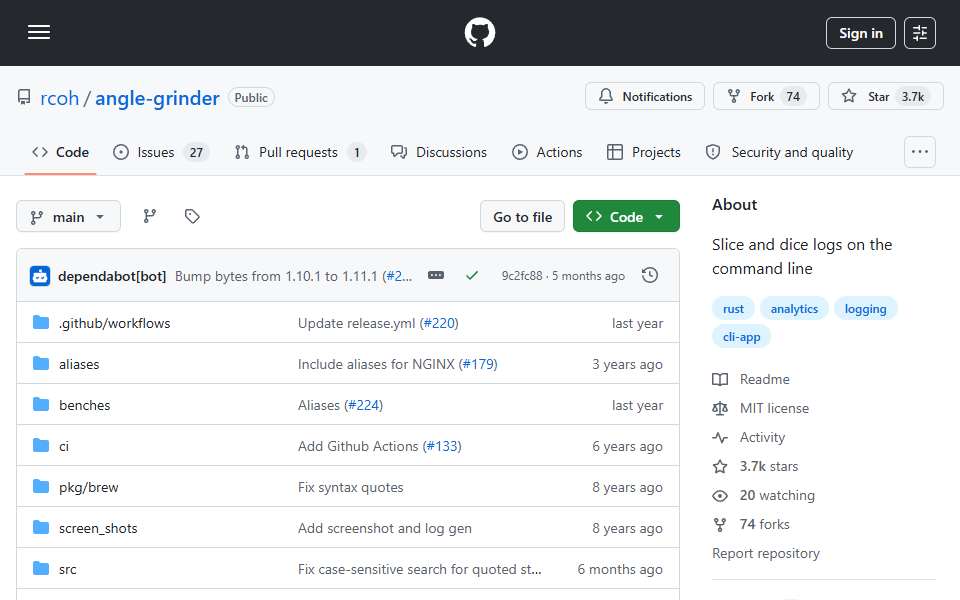
Task: Click folder icon of benches row
Action: click(40, 404)
